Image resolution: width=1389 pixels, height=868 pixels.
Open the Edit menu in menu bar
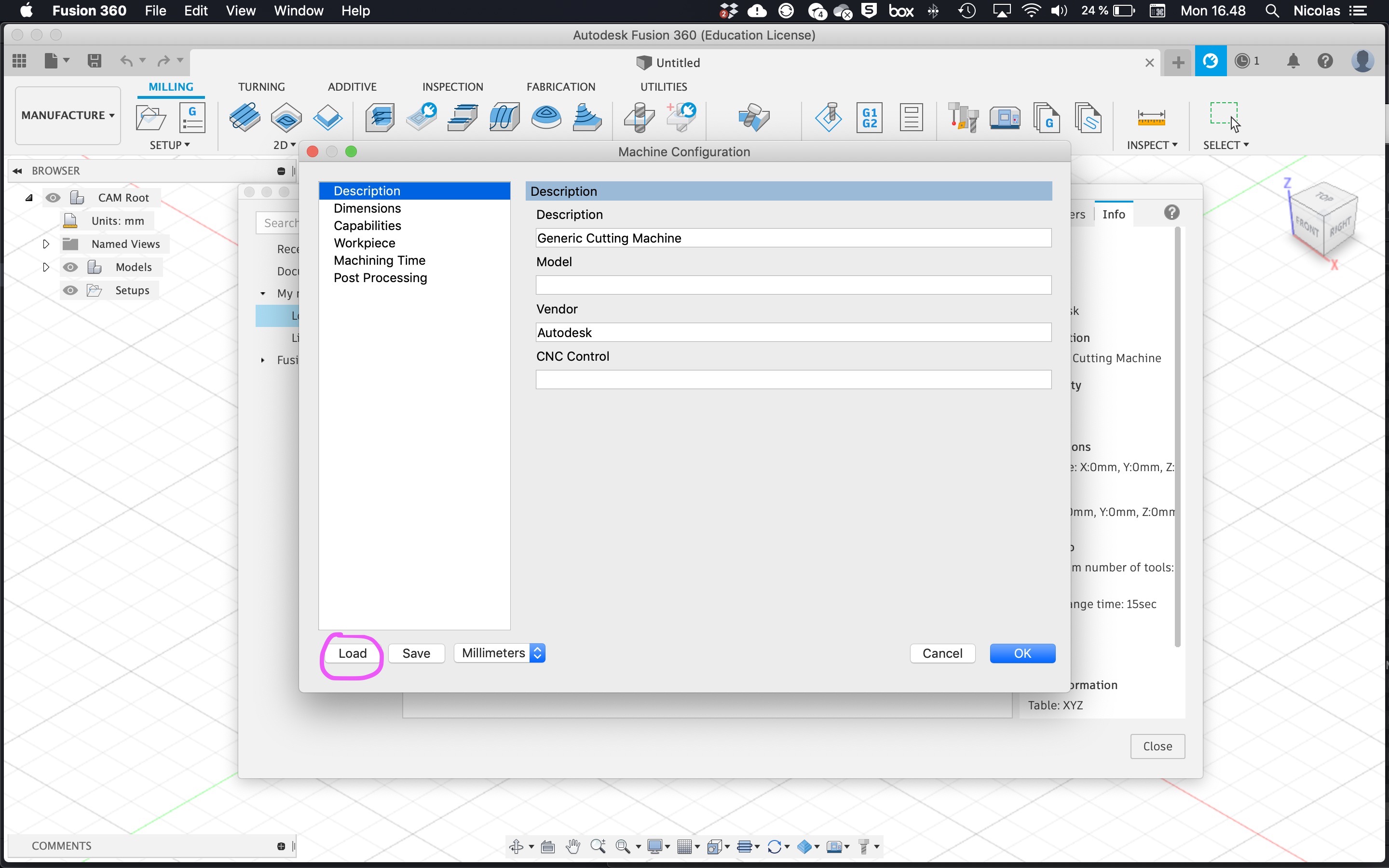coord(196,11)
